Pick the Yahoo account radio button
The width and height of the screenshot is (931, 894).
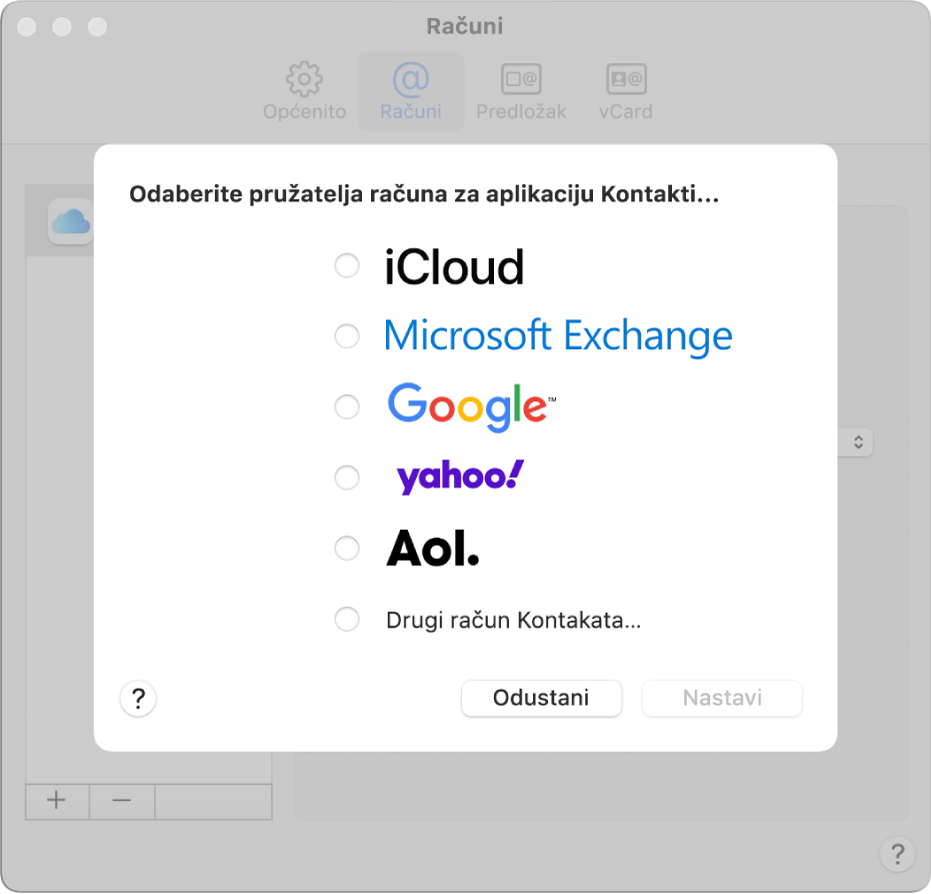tap(347, 477)
